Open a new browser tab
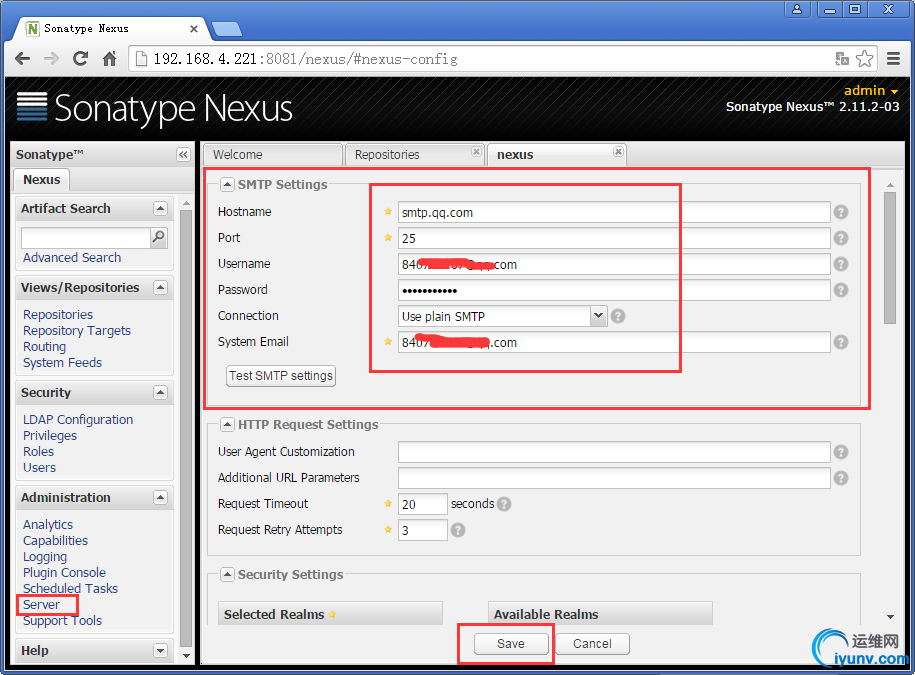 [x=226, y=29]
